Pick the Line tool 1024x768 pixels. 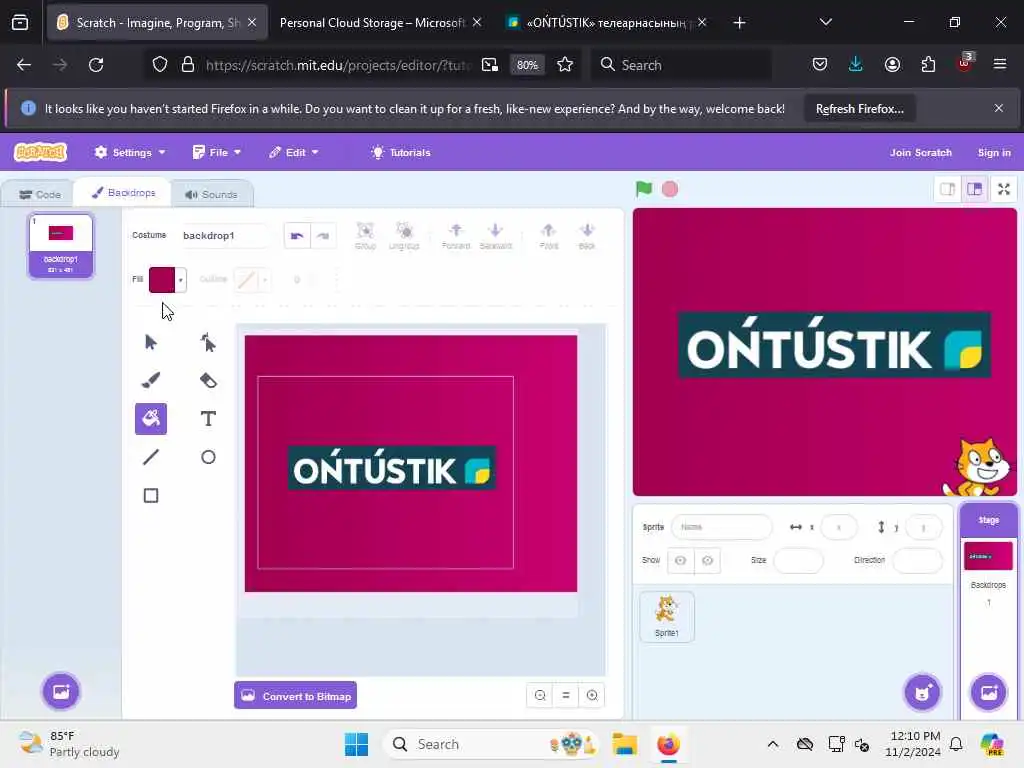[151, 457]
